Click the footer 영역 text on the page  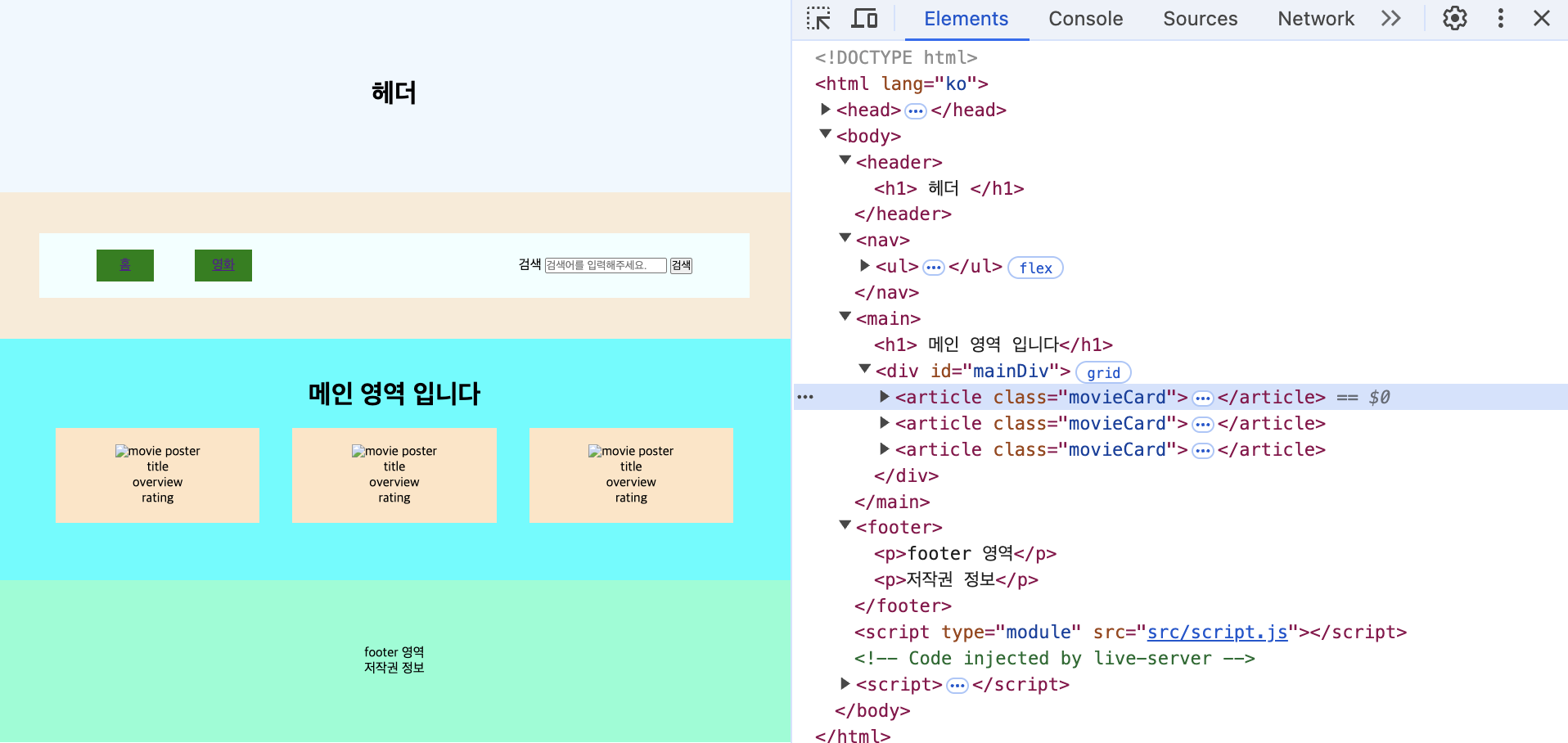coord(394,652)
